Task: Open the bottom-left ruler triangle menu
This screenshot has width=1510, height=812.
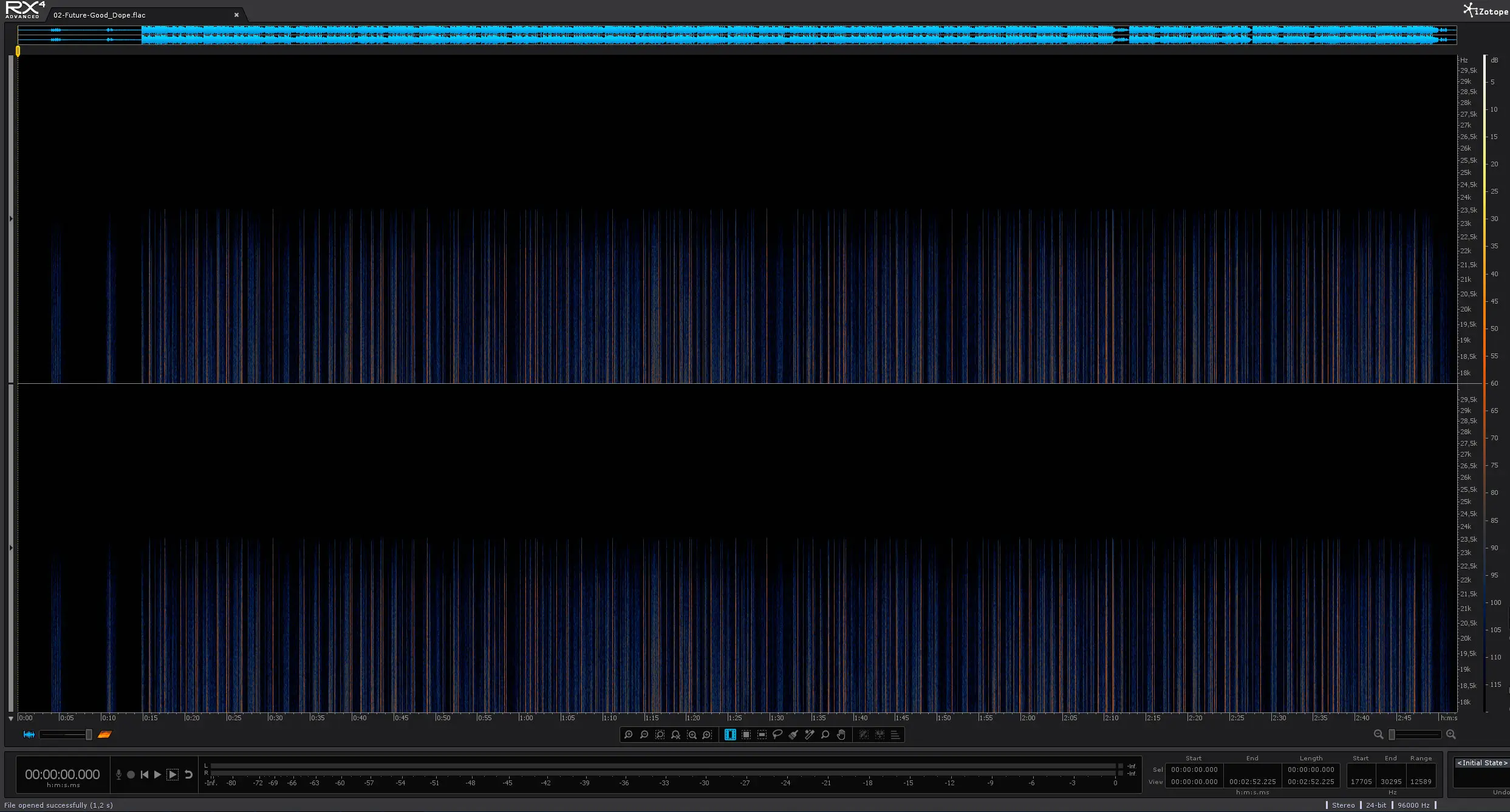Action: pyautogui.click(x=11, y=718)
